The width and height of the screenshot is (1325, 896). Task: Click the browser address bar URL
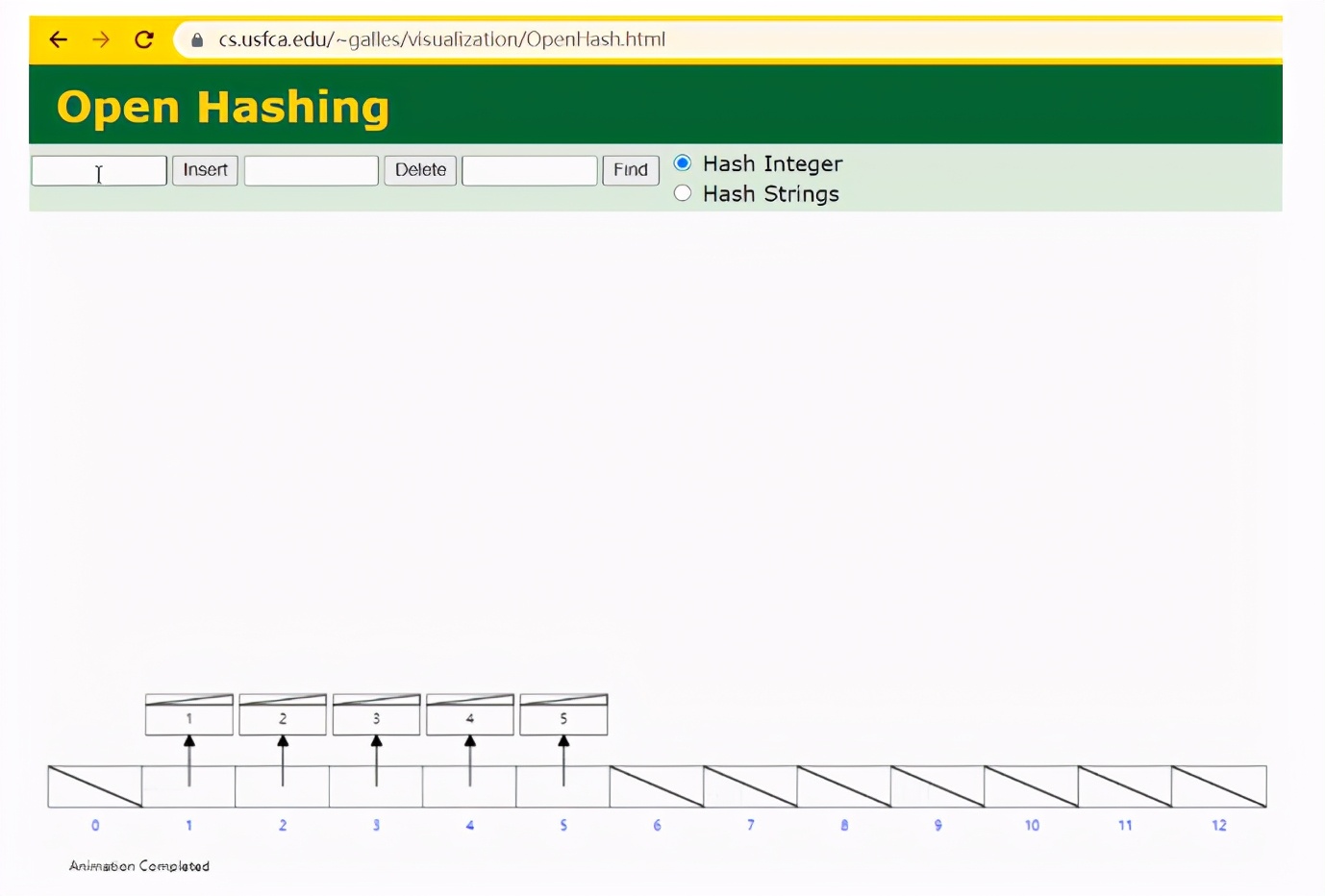tap(442, 39)
